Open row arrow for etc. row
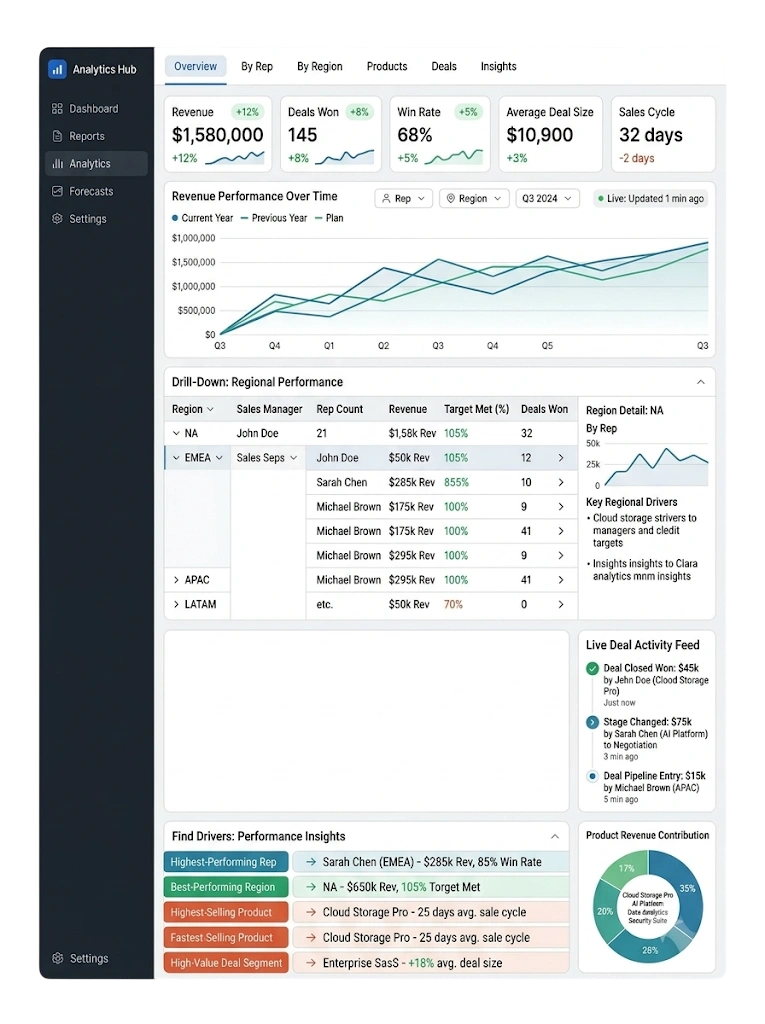Screen dimensions: 765x1024 (561, 604)
